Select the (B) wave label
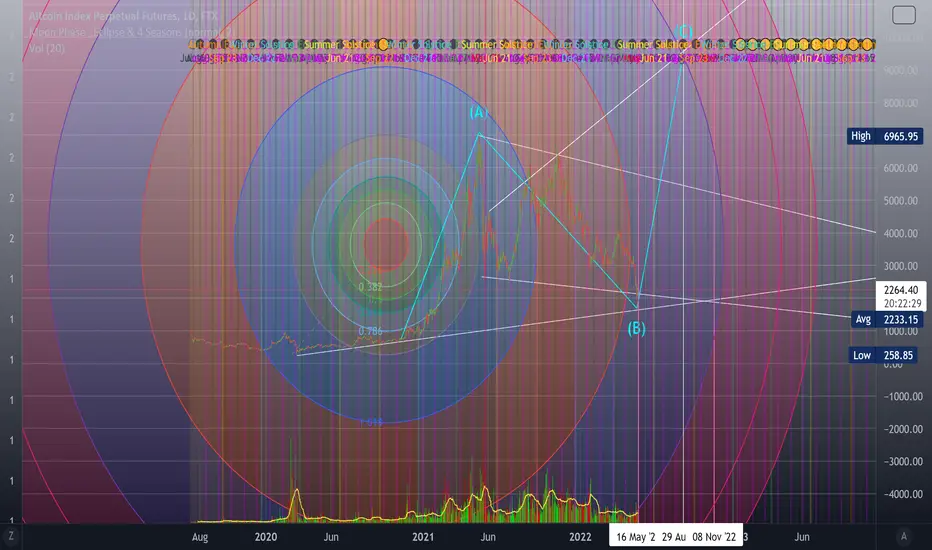This screenshot has width=932, height=550. click(x=637, y=328)
